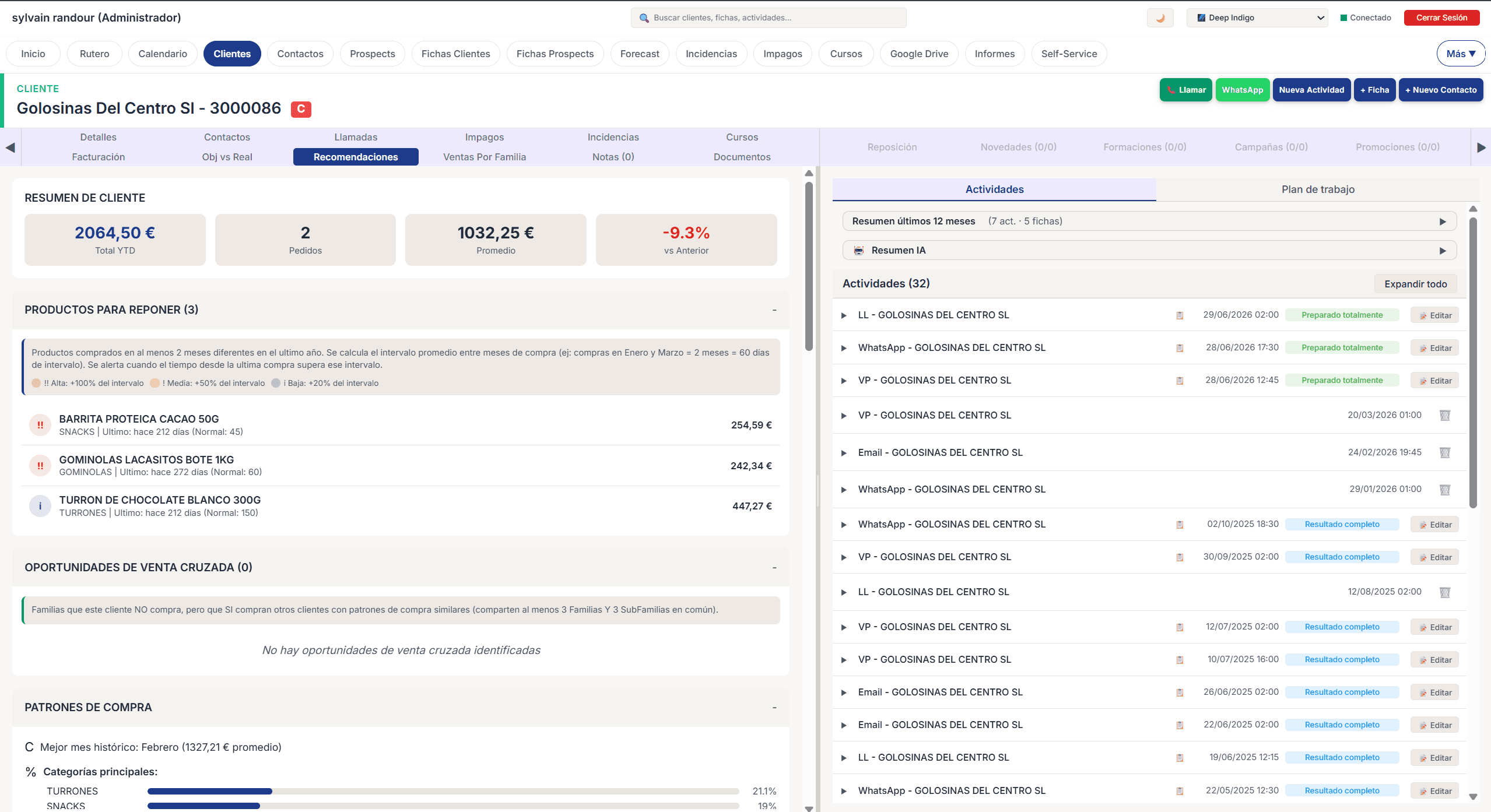The width and height of the screenshot is (1491, 812).
Task: Expand the WhatsApp activity dated 28/06/2026
Action: coord(844,347)
